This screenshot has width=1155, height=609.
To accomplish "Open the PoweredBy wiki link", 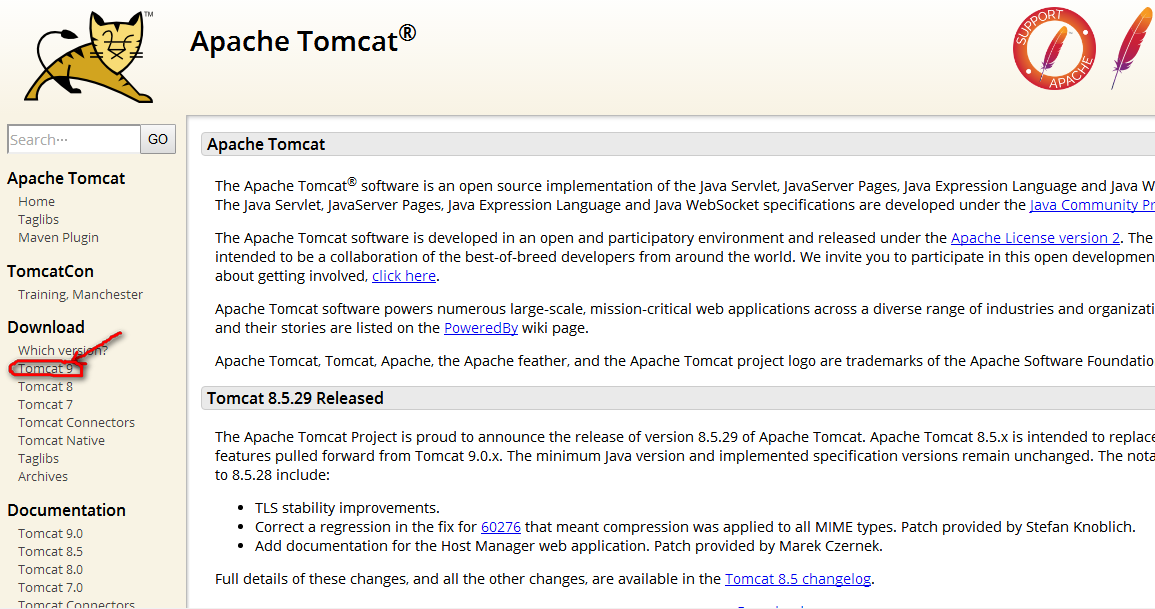I will [x=480, y=328].
